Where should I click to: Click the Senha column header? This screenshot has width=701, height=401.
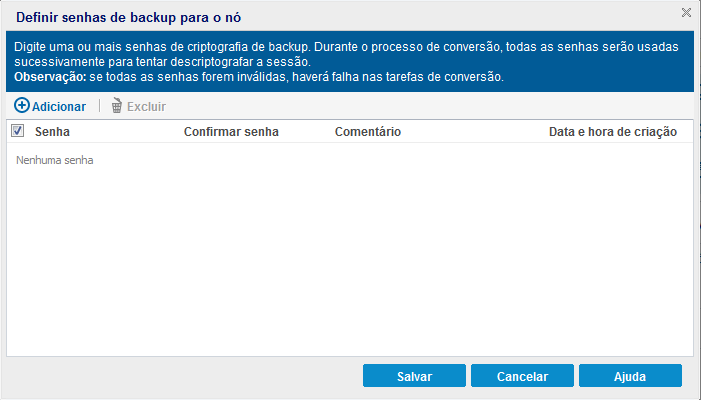[52, 131]
